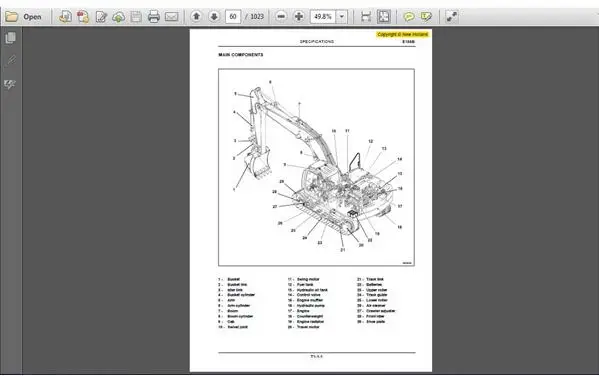Click the cloud upload icon

(x=118, y=17)
